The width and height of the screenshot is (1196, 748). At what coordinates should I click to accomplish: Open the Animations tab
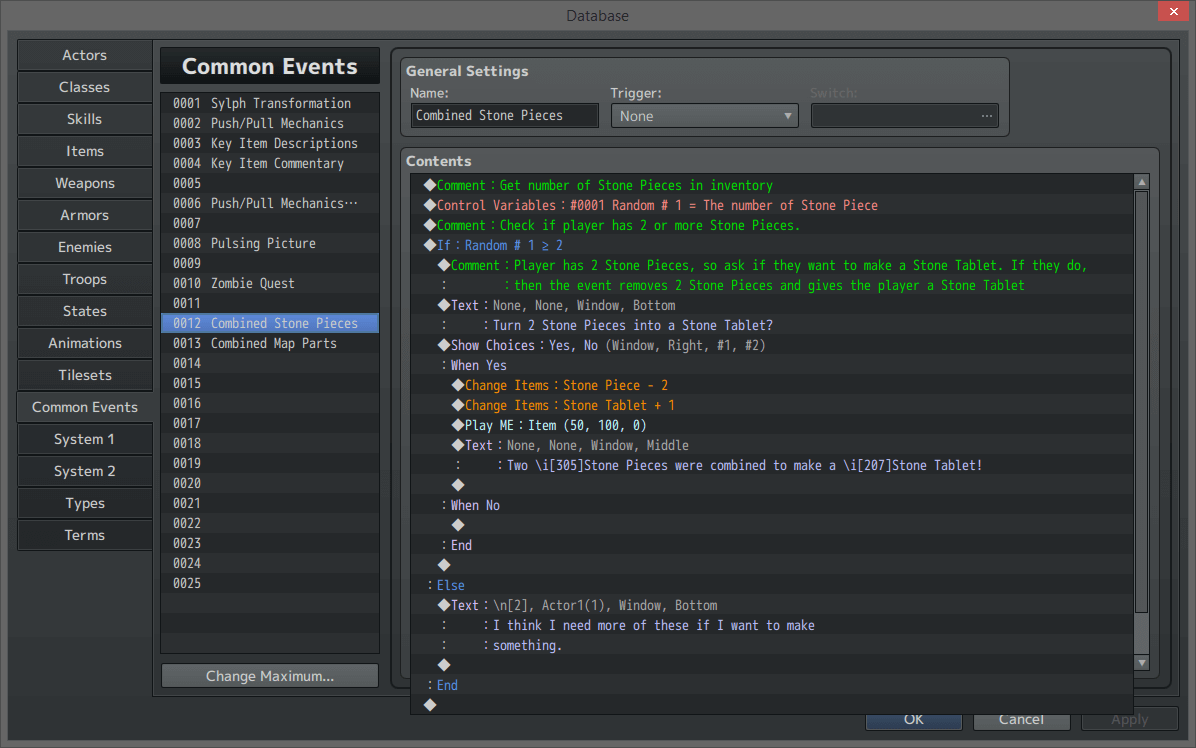point(85,343)
